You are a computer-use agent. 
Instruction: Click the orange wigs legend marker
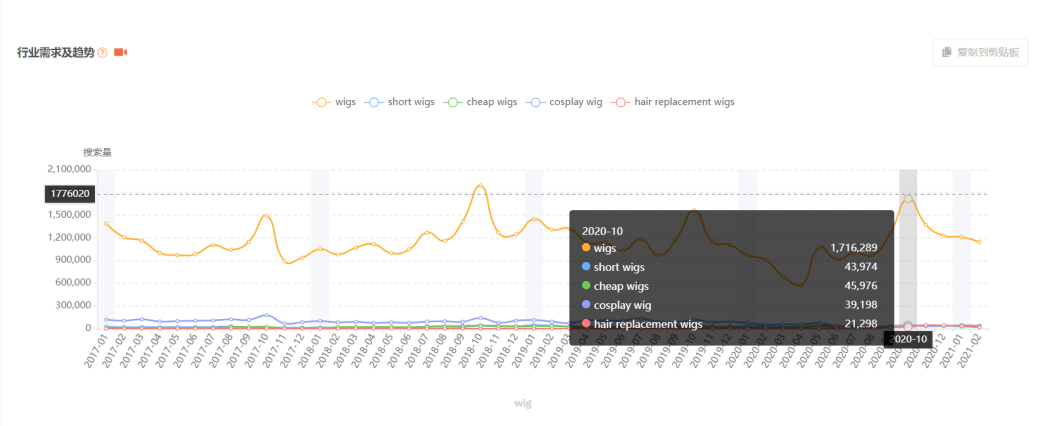(321, 102)
